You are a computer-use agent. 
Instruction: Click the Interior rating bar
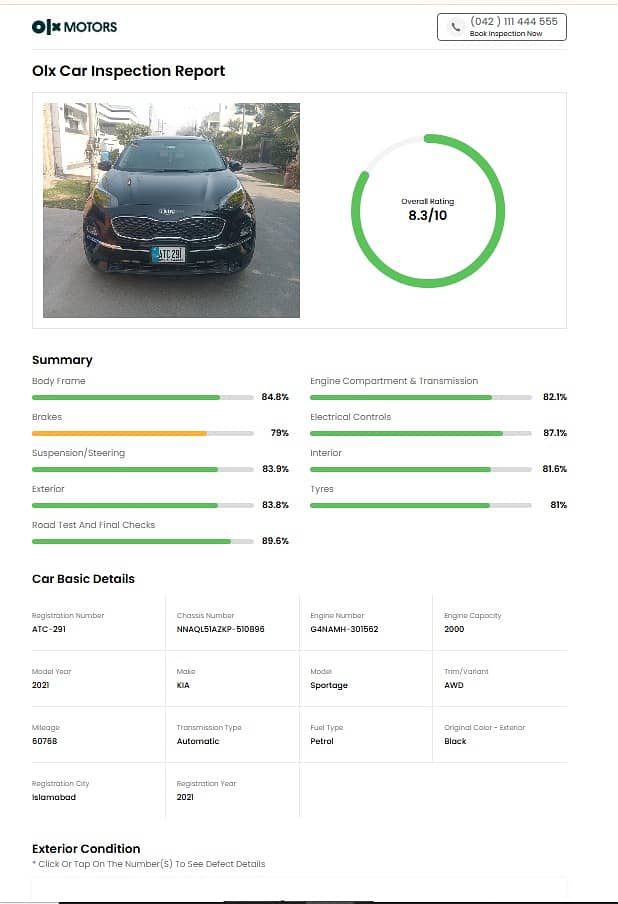click(x=420, y=469)
